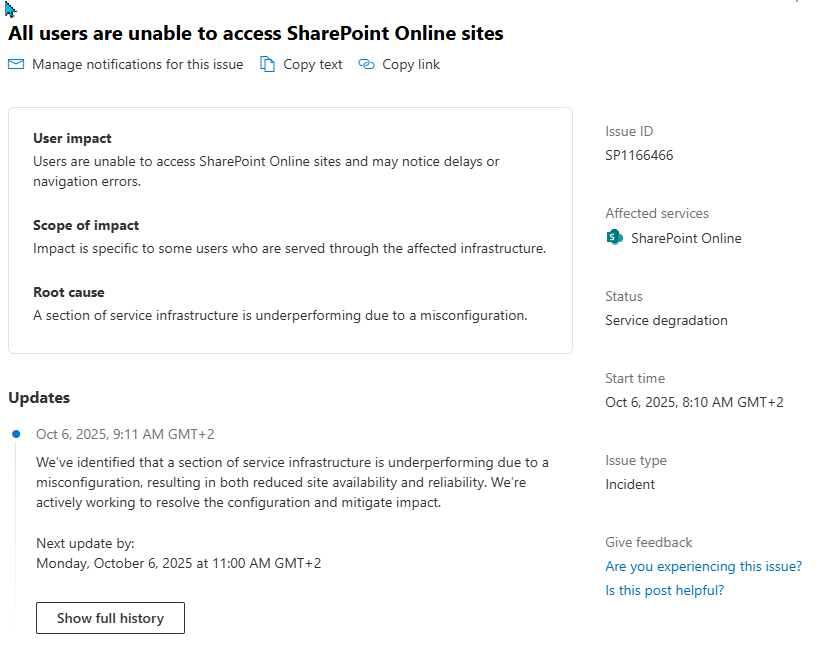This screenshot has width=821, height=667.
Task: Select the issue ID SP1166466
Action: pos(639,155)
